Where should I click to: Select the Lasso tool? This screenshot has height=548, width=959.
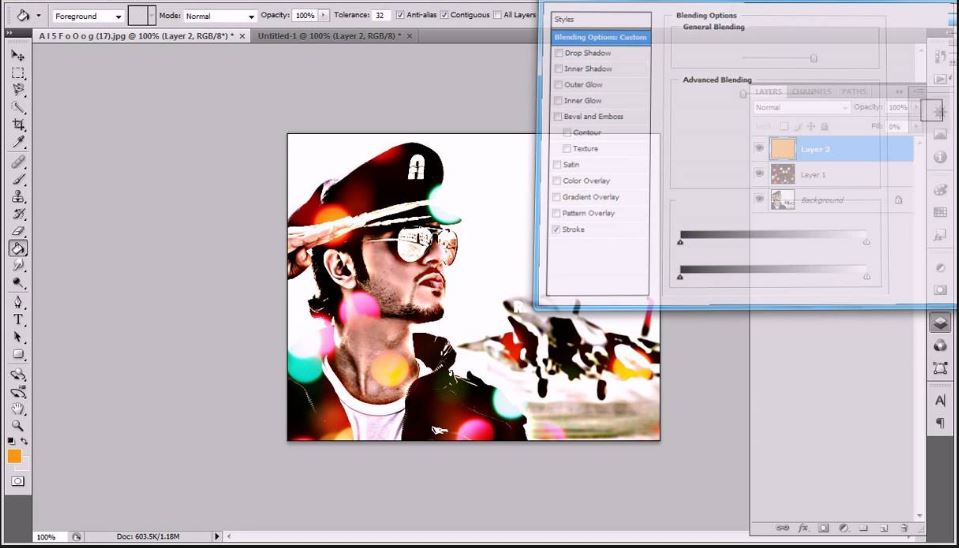pyautogui.click(x=18, y=90)
